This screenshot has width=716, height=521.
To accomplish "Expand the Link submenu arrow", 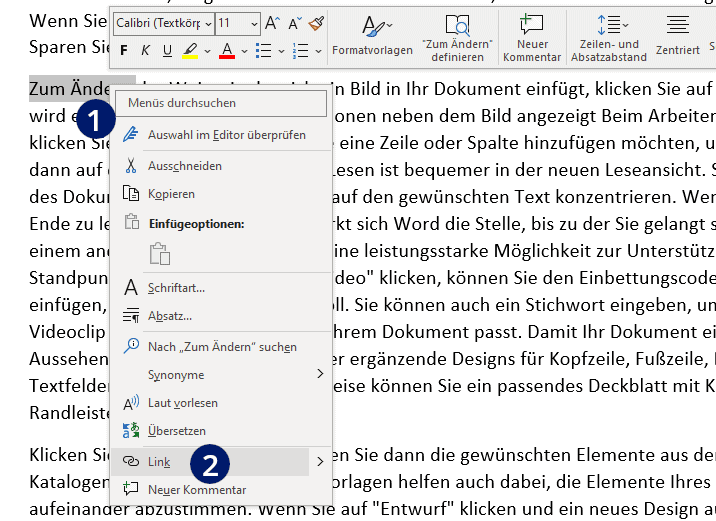I will [320, 462].
